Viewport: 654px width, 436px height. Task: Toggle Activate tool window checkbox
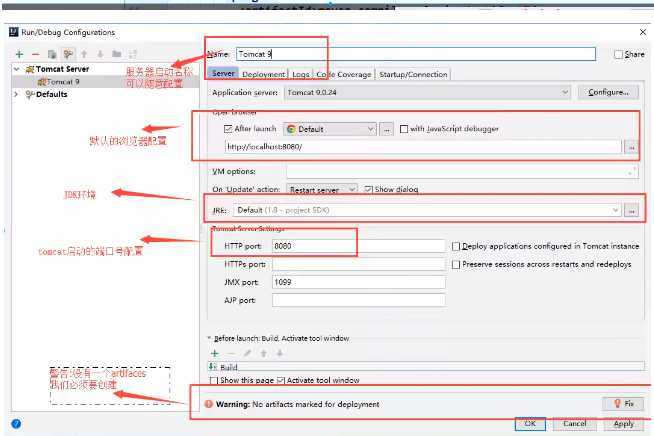281,381
